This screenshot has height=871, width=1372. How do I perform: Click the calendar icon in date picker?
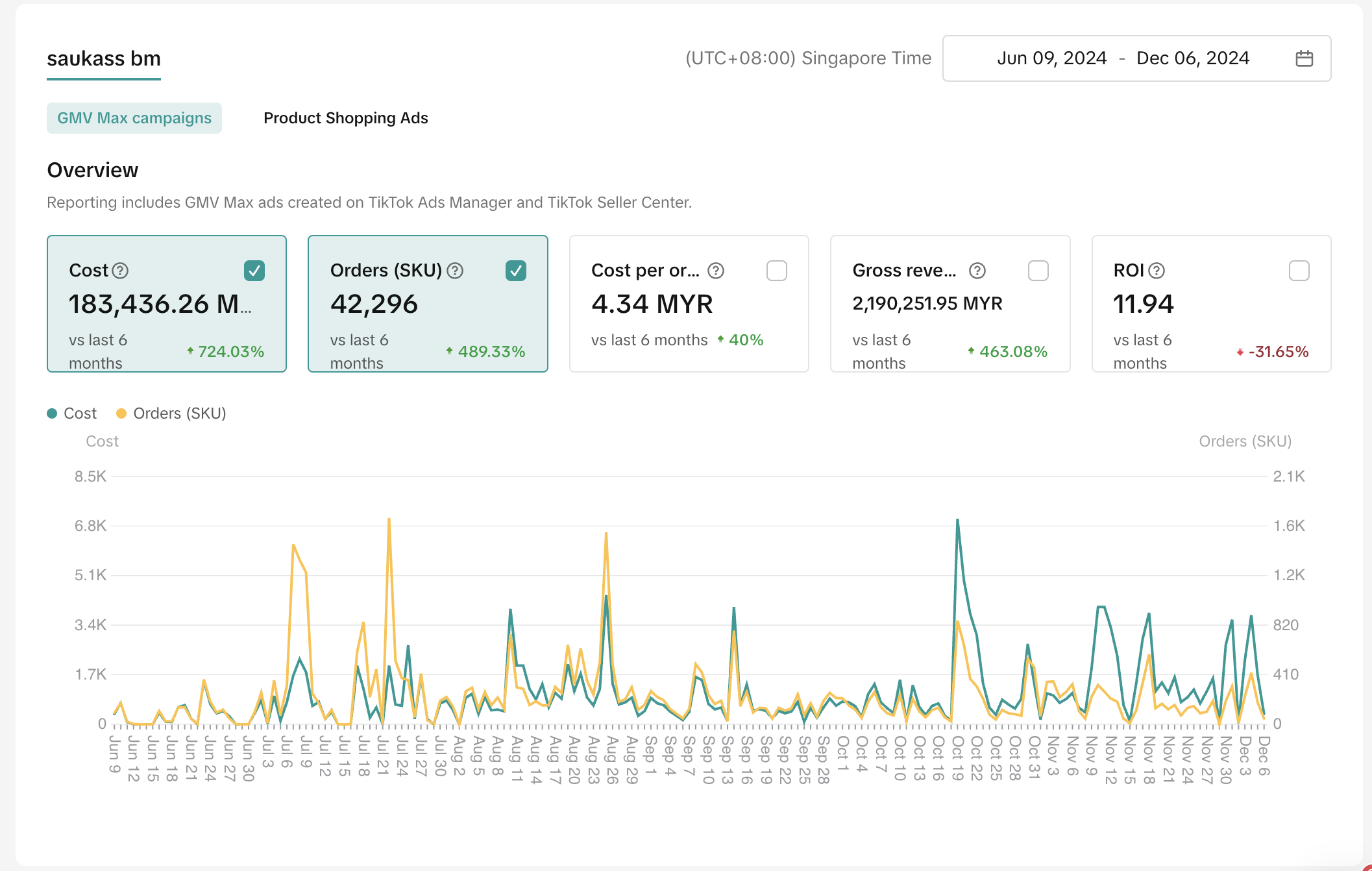(x=1304, y=58)
